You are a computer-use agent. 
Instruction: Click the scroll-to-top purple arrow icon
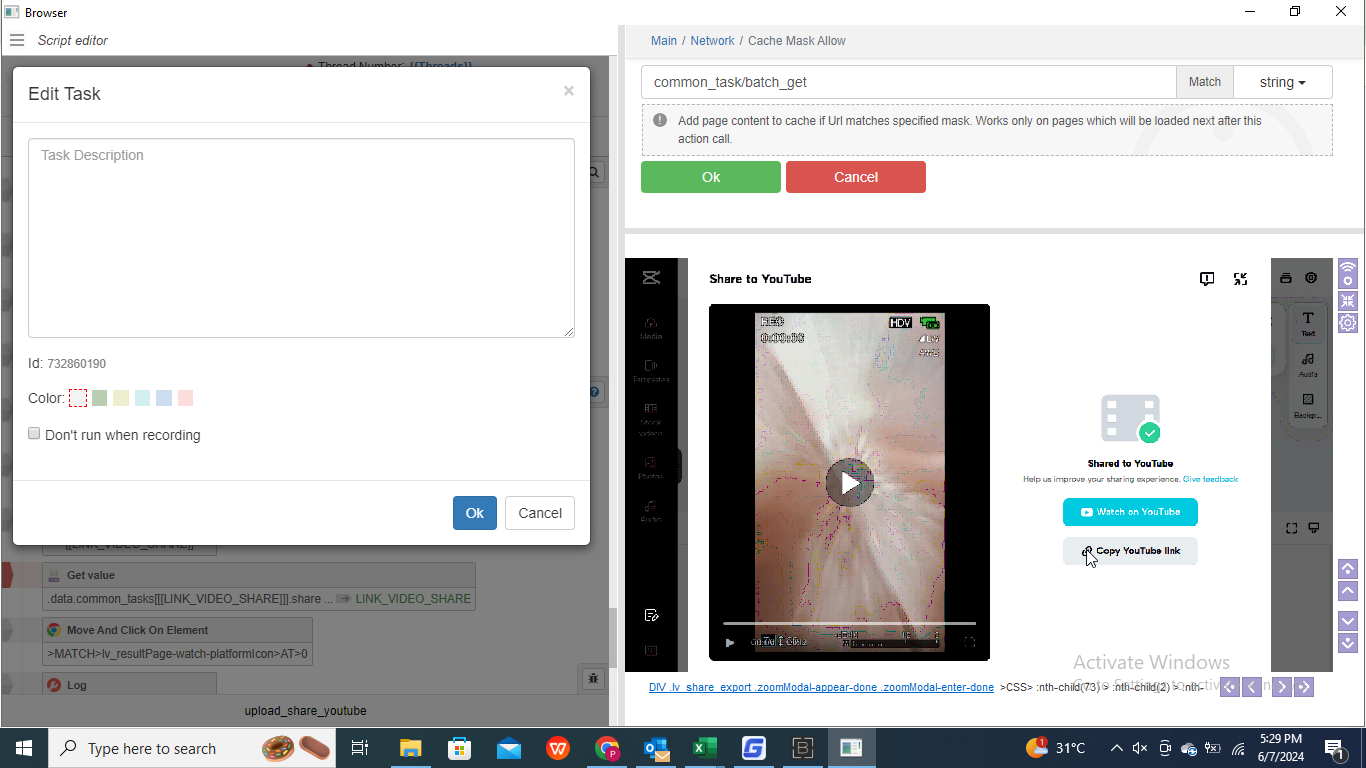1347,568
